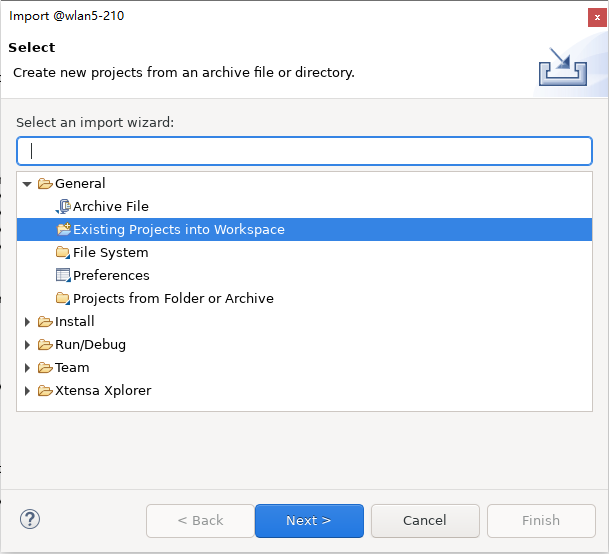609x554 pixels.
Task: Expand the Run/Debug category
Action: point(28,345)
